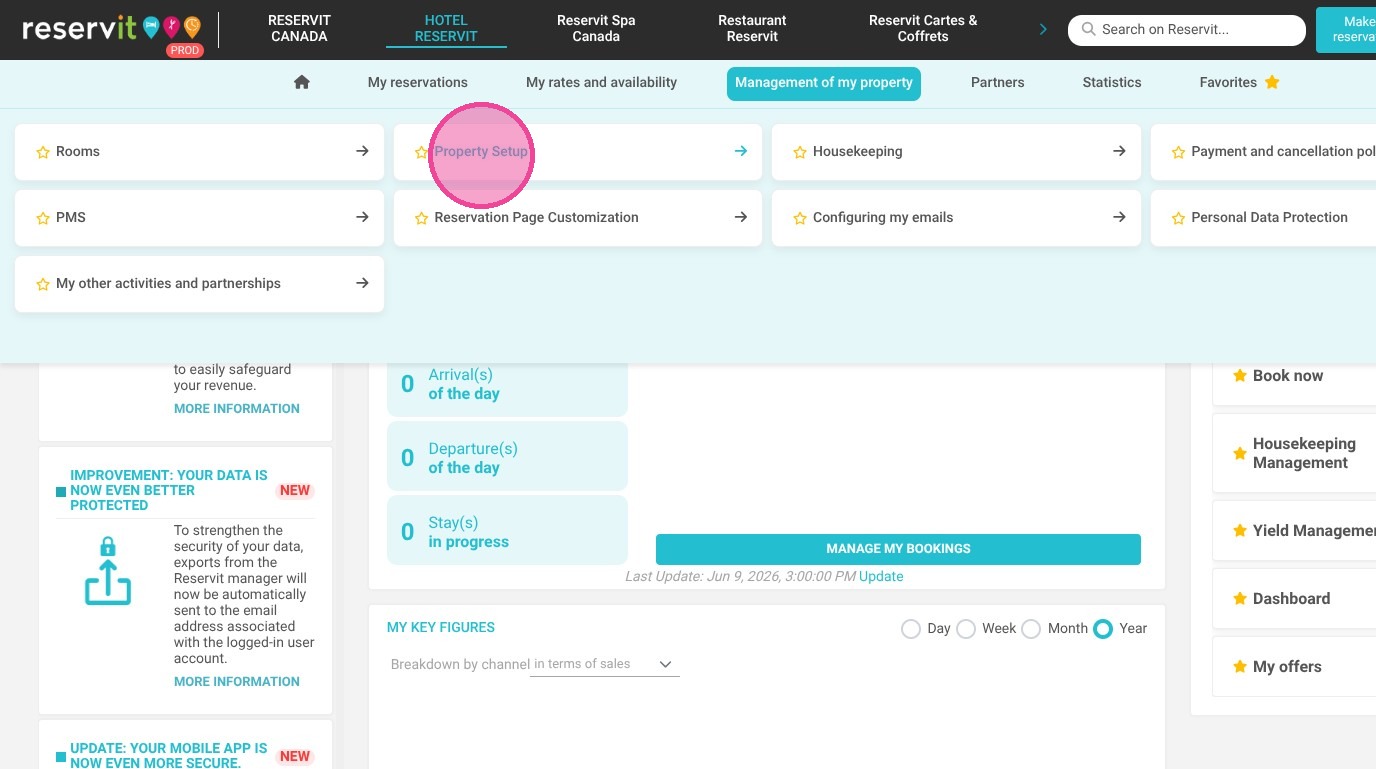Viewport: 1376px width, 769px height.
Task: Star the Property Setup card
Action: coord(421,152)
